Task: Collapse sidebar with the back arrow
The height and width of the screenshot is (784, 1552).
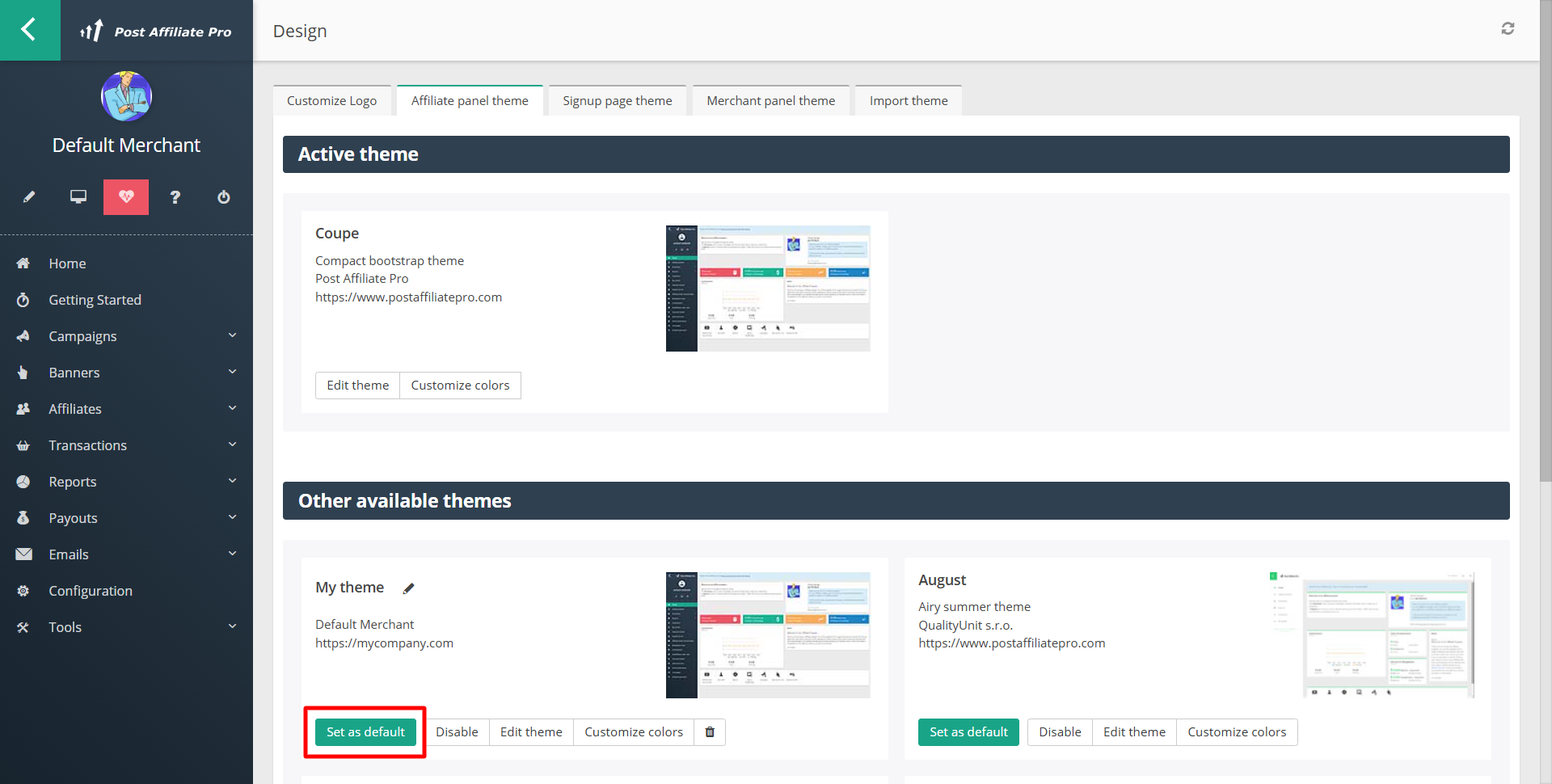Action: coord(30,30)
